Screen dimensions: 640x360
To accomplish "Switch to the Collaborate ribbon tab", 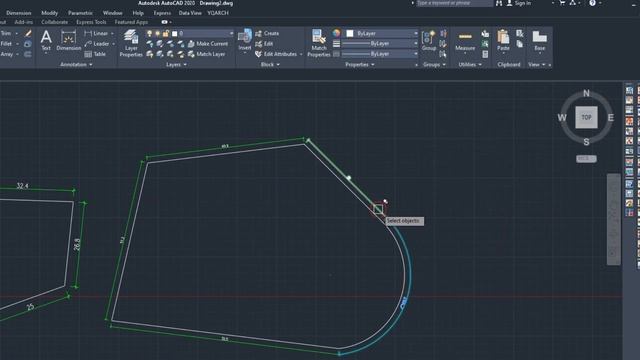I will [54, 22].
